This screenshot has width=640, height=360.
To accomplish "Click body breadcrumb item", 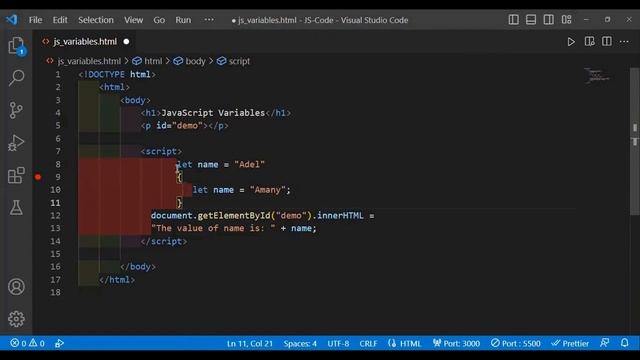I will (195, 61).
